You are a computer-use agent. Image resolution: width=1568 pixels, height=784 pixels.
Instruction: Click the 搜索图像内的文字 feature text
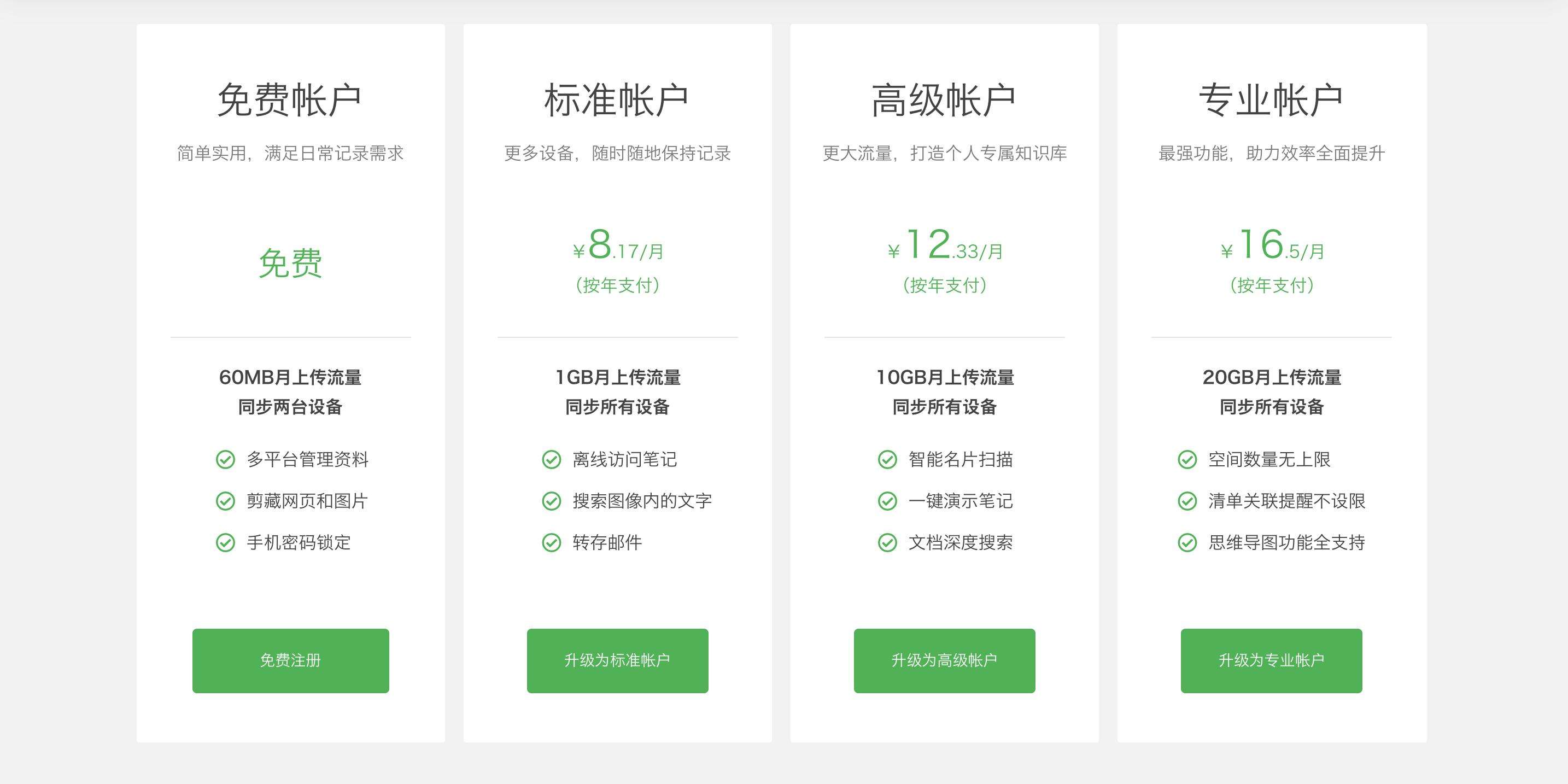click(642, 501)
